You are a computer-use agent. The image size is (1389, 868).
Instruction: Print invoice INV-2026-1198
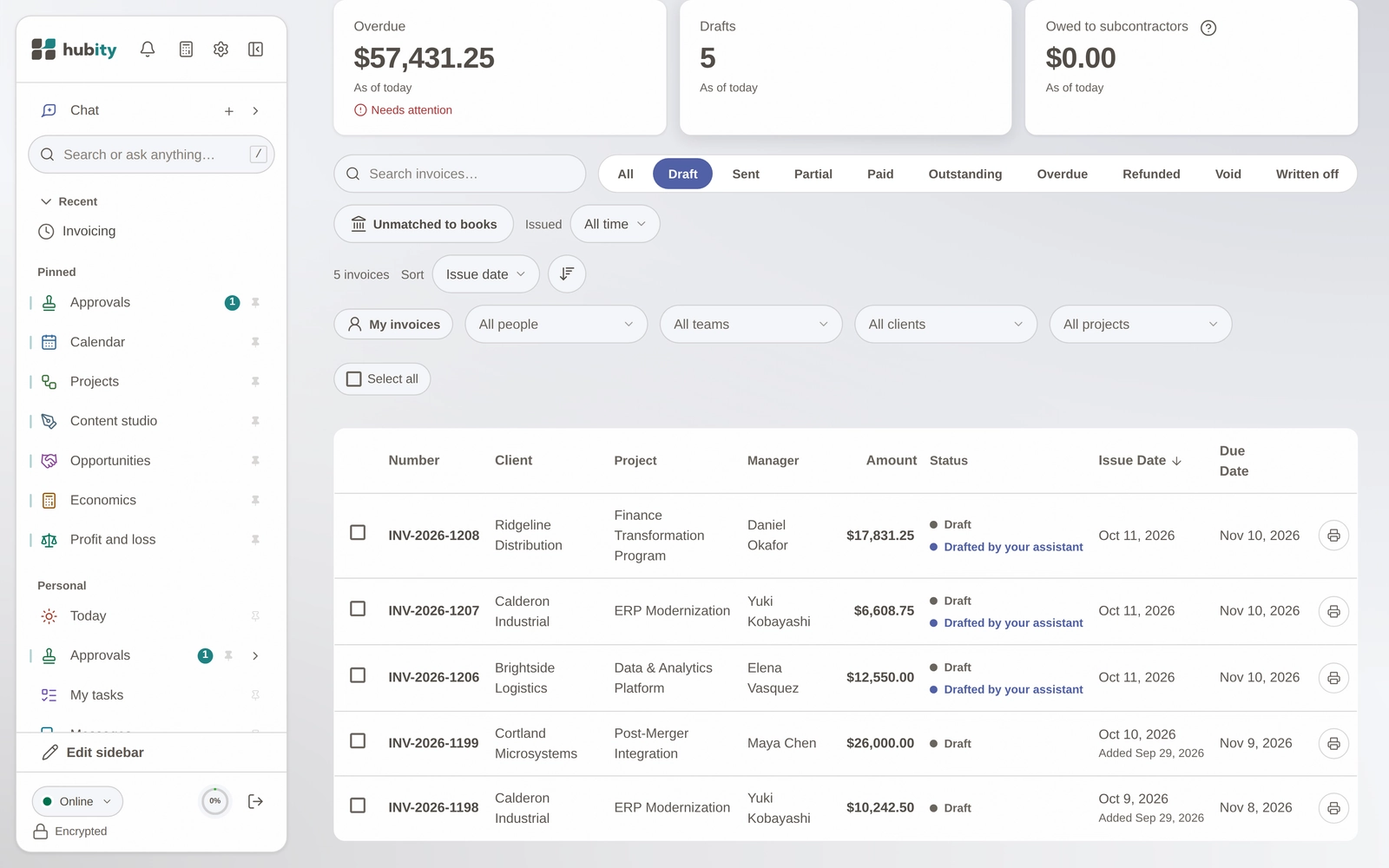click(1333, 808)
